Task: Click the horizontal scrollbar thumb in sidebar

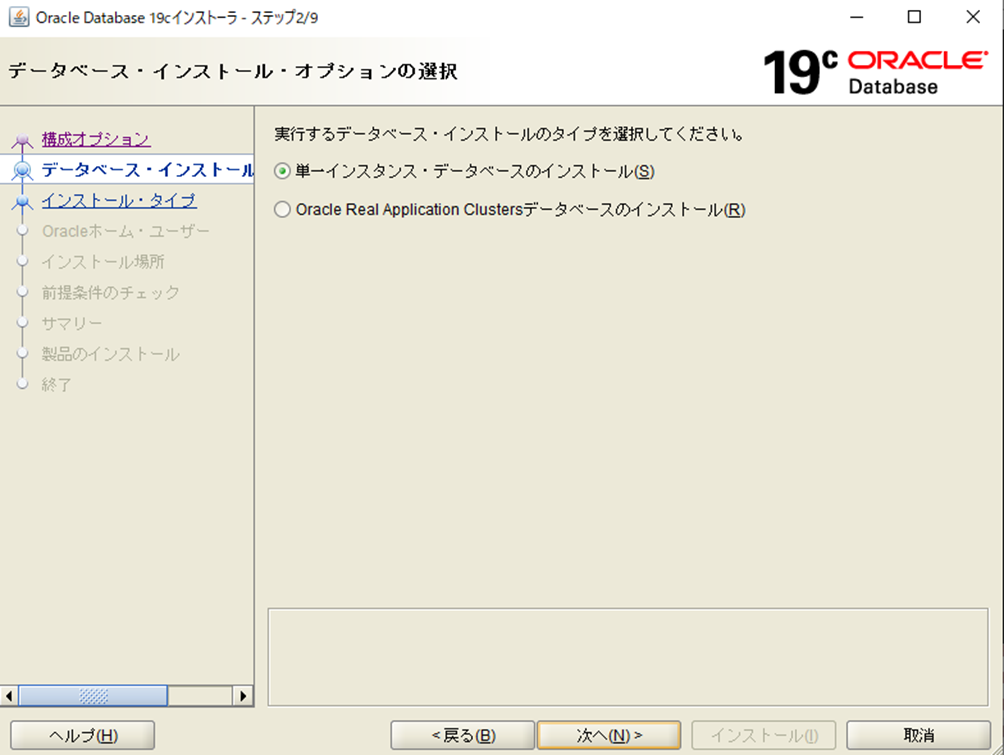Action: click(93, 695)
